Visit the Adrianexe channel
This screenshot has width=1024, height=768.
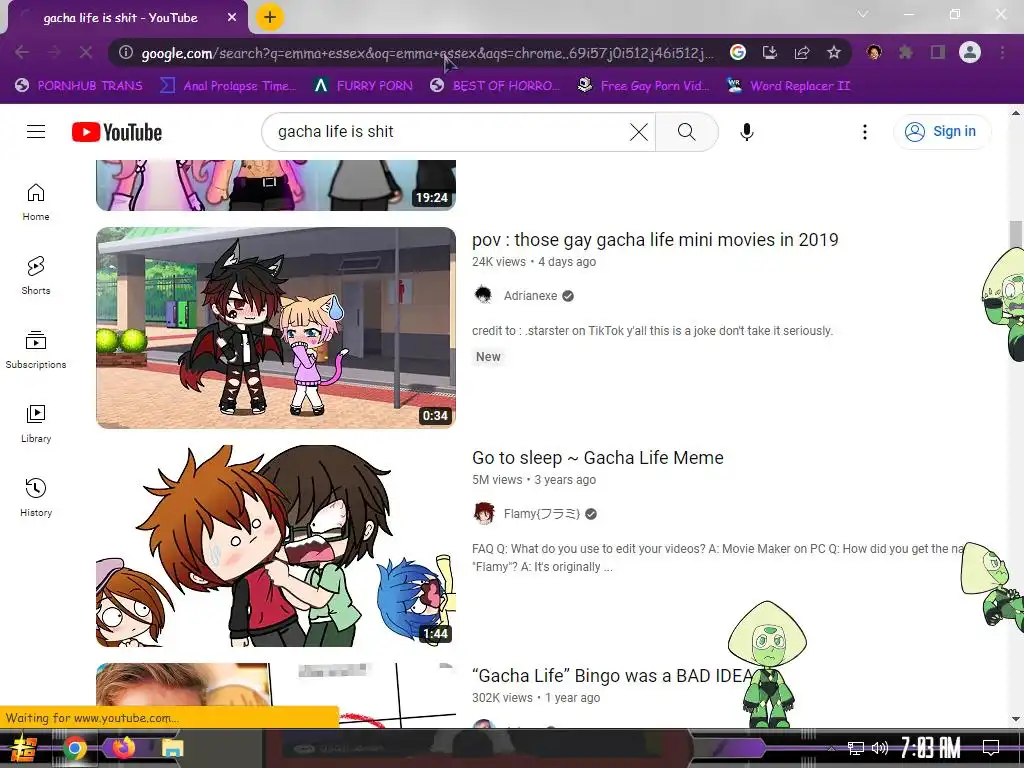point(530,296)
